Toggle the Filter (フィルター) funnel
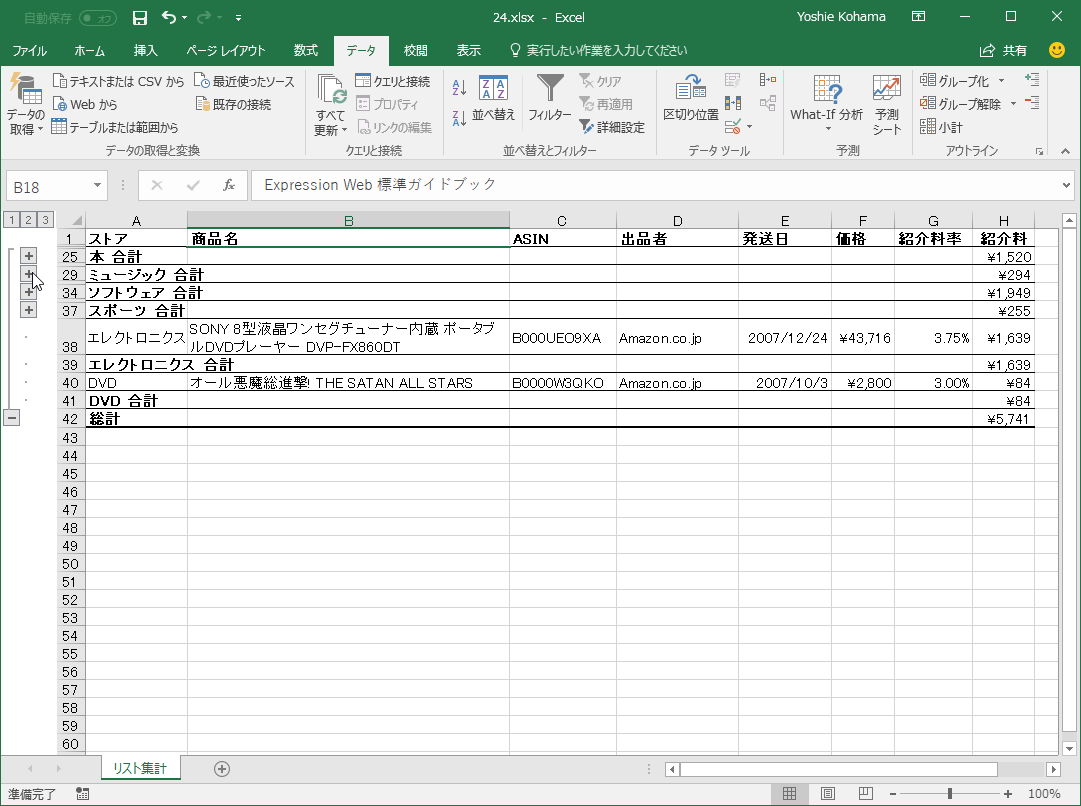 click(x=550, y=98)
